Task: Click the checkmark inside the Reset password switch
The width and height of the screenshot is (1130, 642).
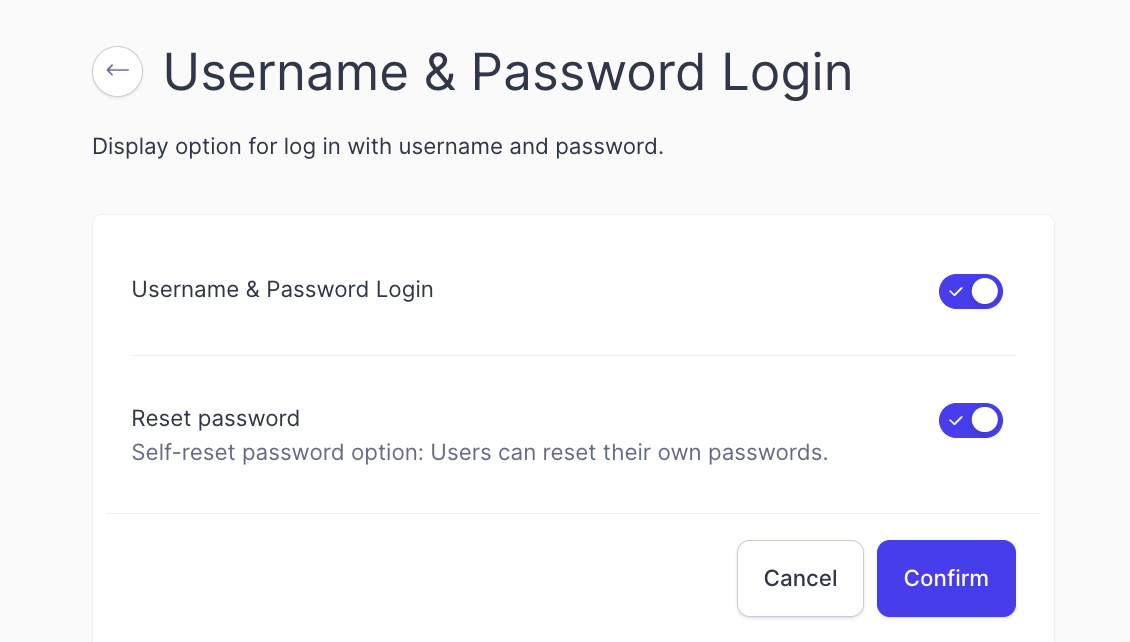Action: point(956,421)
